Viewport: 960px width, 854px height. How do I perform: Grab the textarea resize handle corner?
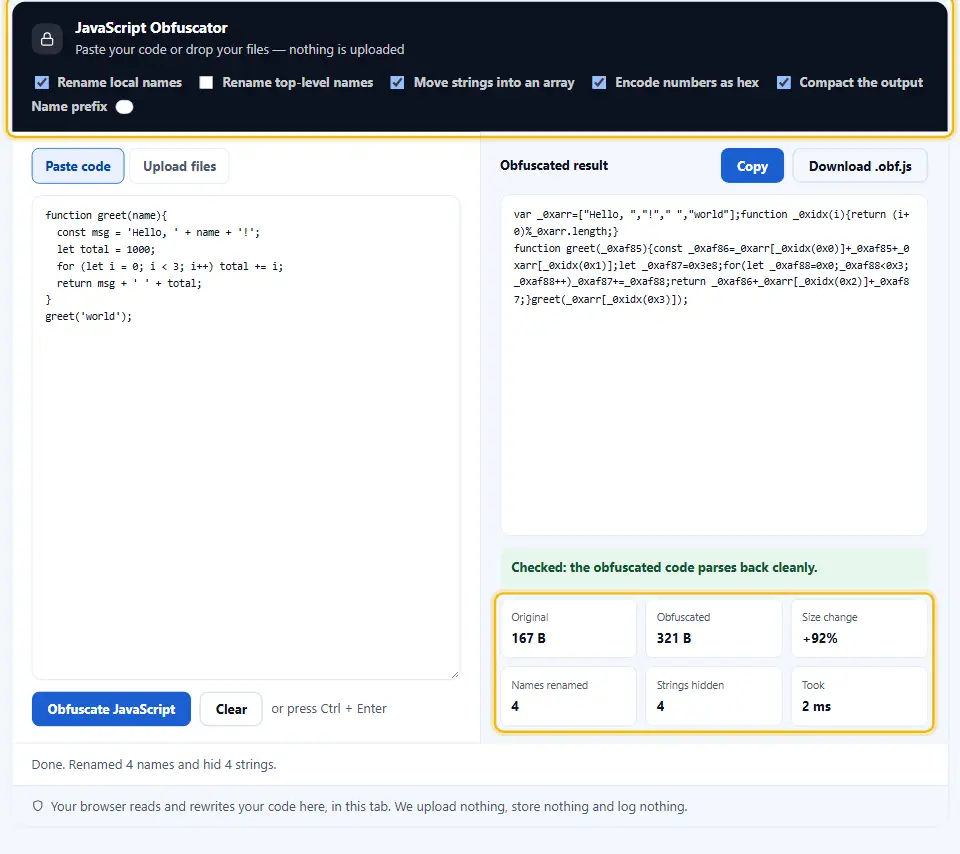pos(455,675)
